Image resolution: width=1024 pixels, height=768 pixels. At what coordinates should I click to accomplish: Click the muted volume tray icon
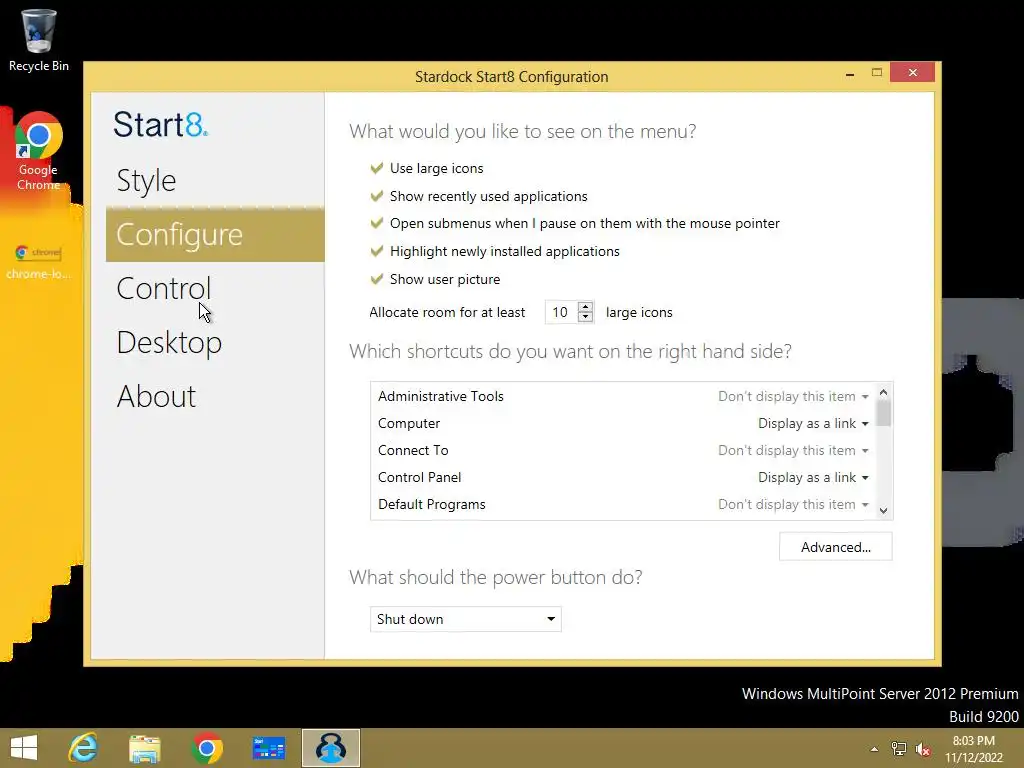tap(923, 749)
